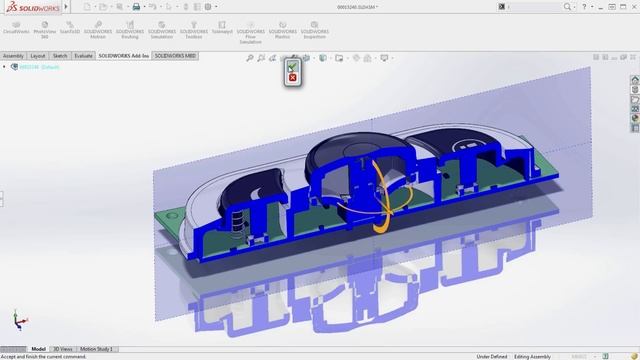Enable SOLIDWORKS Motion add-in
The image size is (640, 360).
point(98,30)
